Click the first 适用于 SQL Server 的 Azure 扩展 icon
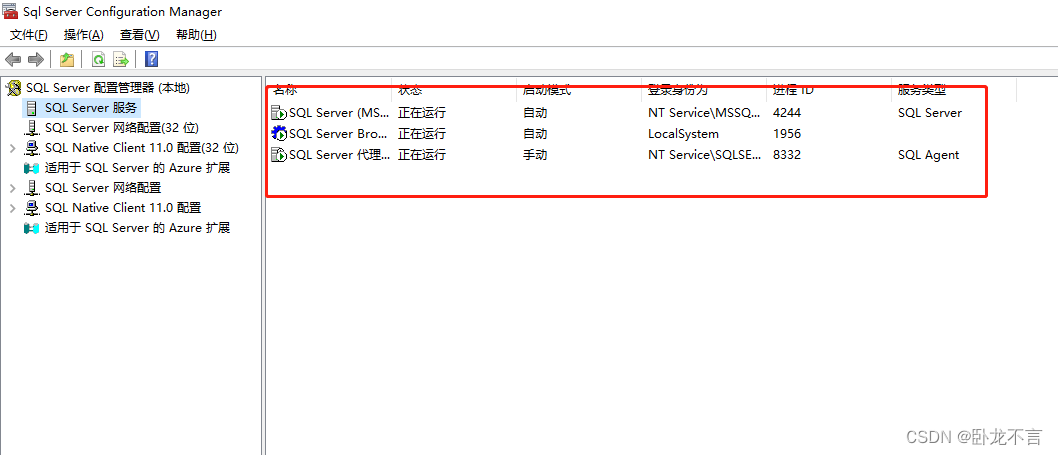Viewport: 1058px width, 455px height. coord(32,168)
